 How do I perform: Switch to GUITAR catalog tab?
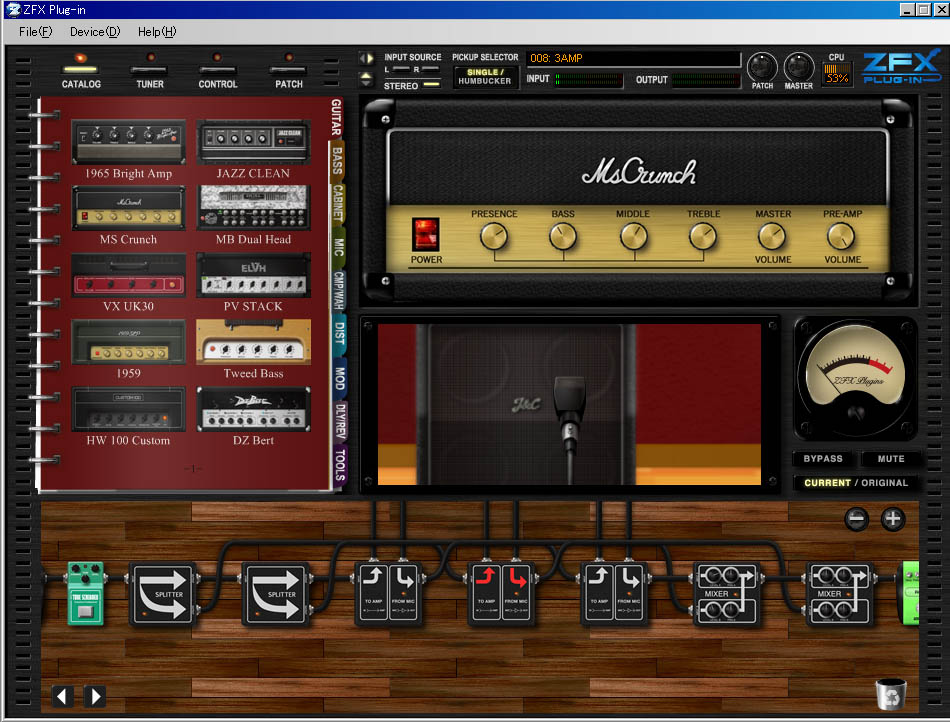tap(336, 118)
